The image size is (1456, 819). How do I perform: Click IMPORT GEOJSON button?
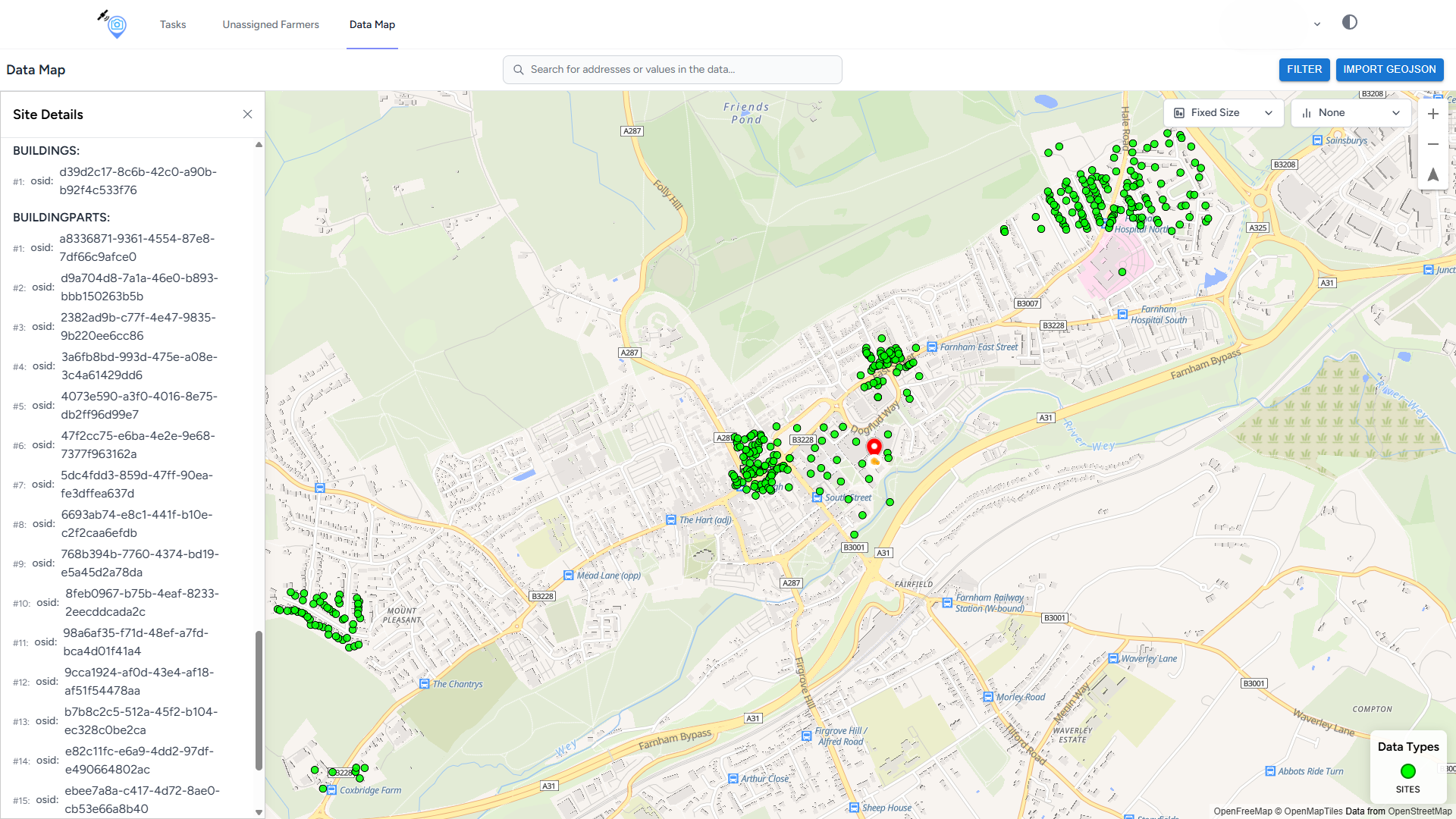coord(1389,69)
